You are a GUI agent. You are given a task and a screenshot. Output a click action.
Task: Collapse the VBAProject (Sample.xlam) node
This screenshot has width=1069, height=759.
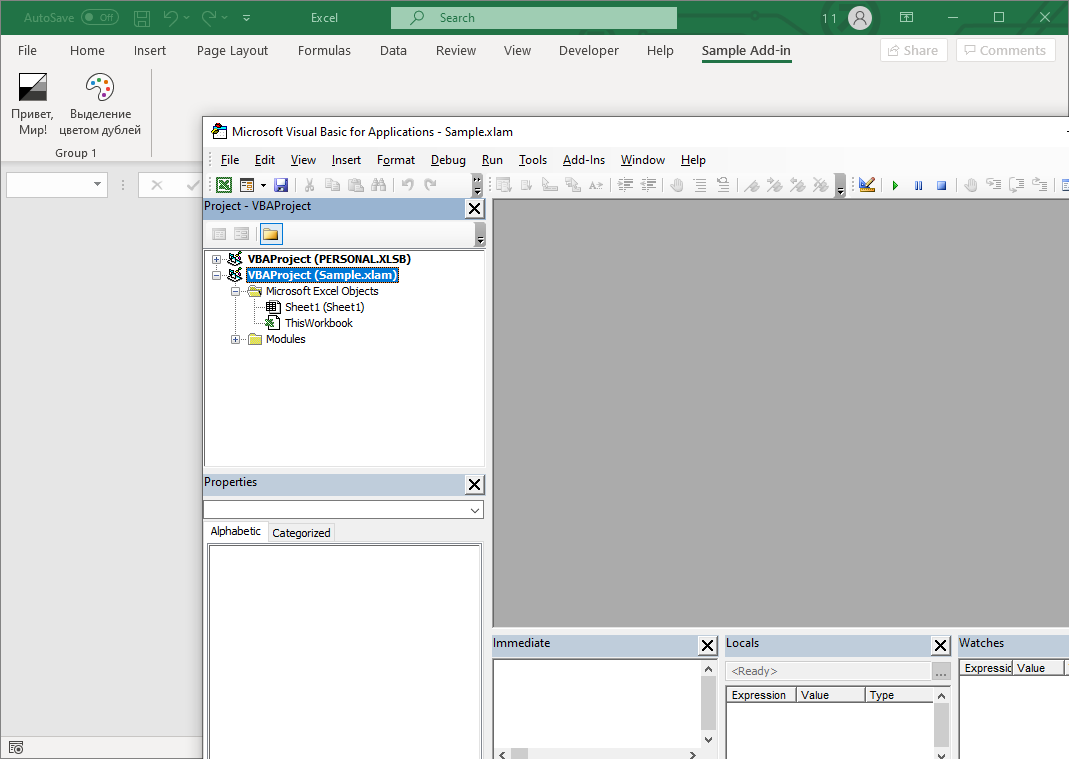pyautogui.click(x=216, y=276)
